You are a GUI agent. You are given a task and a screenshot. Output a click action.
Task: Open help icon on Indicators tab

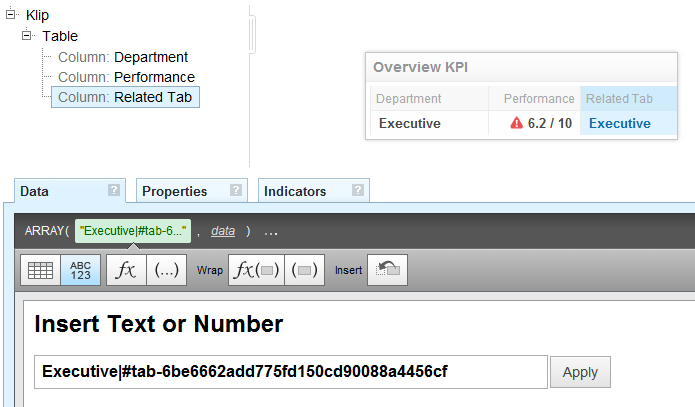(358, 190)
